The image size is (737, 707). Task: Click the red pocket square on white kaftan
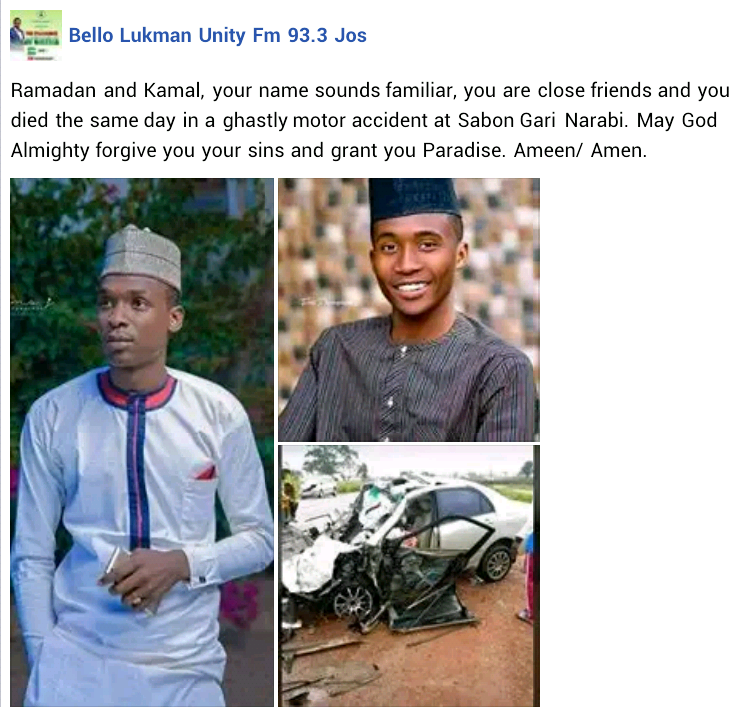206,471
